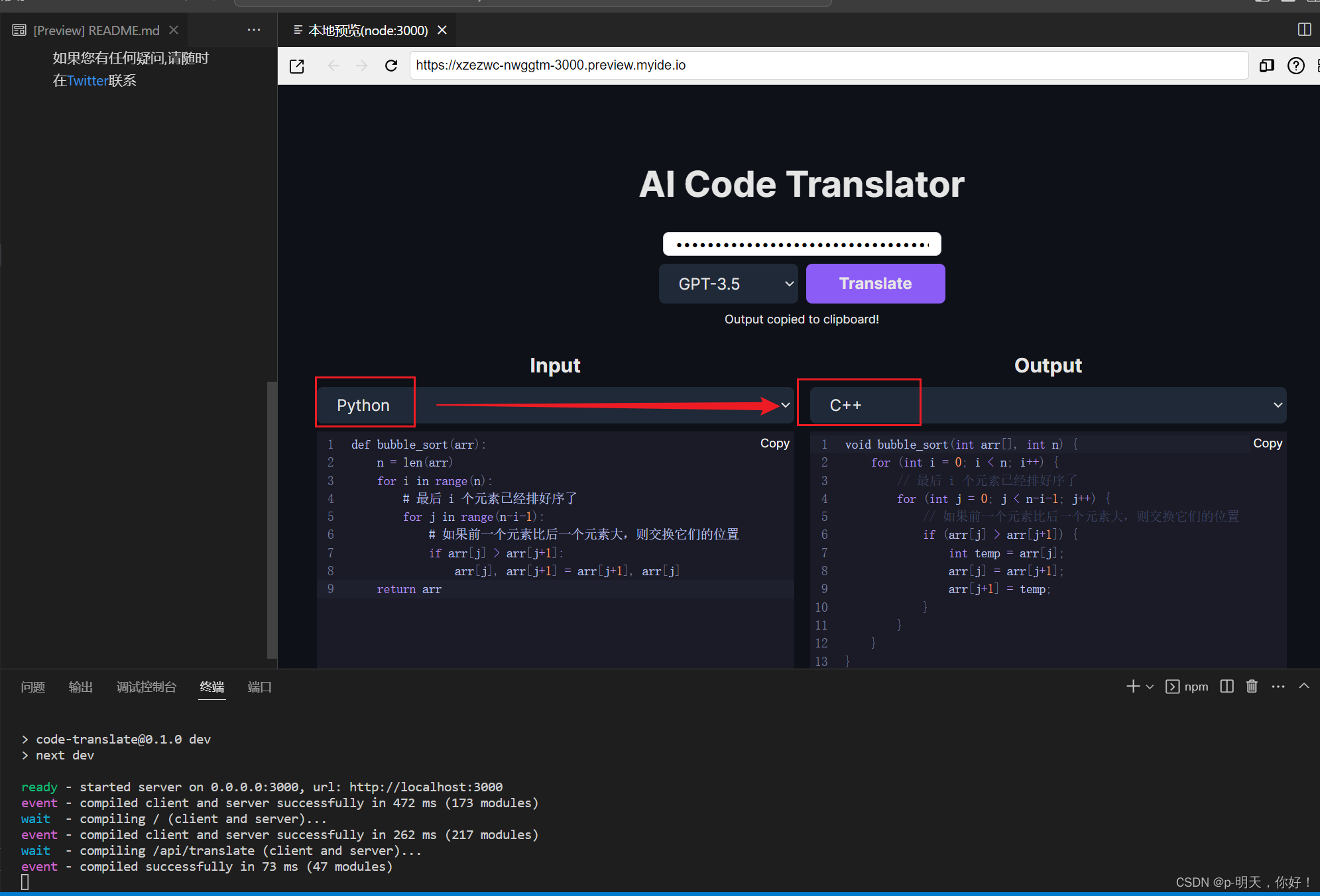Go back in preview browser
The image size is (1320, 896).
click(x=333, y=66)
